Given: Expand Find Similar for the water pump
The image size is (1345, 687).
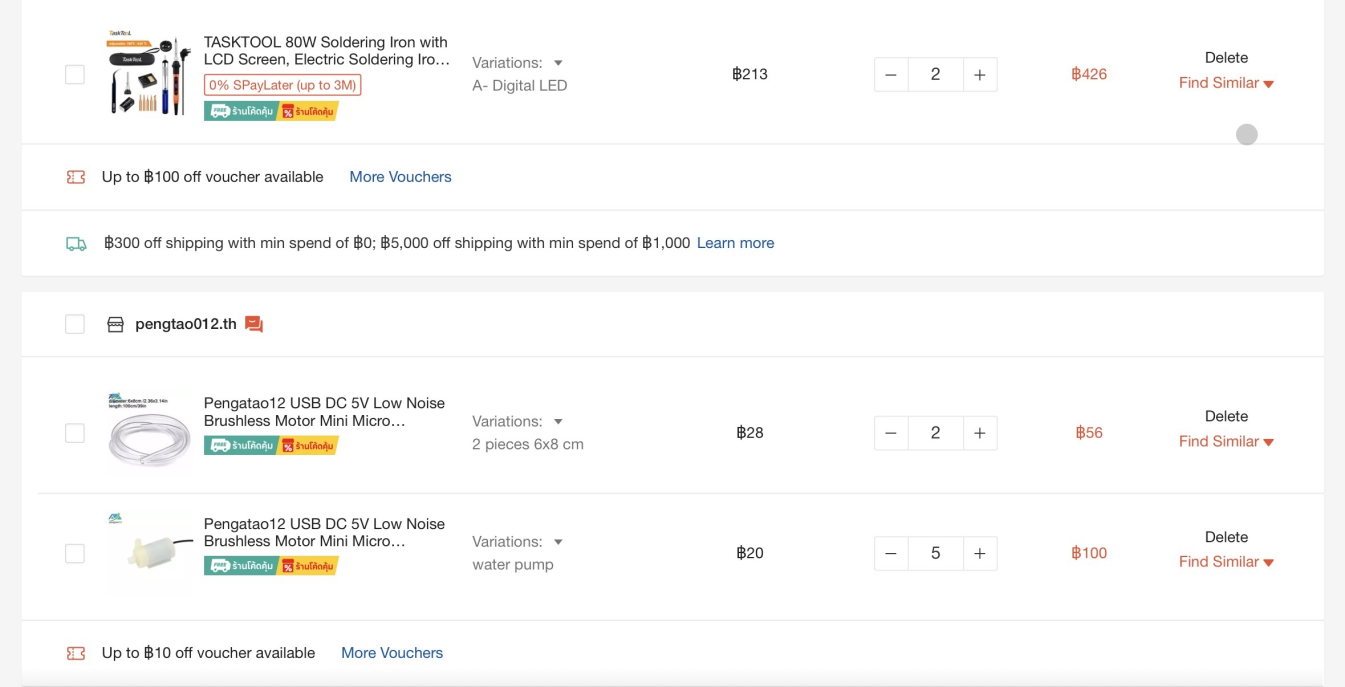Looking at the screenshot, I should pos(1226,562).
